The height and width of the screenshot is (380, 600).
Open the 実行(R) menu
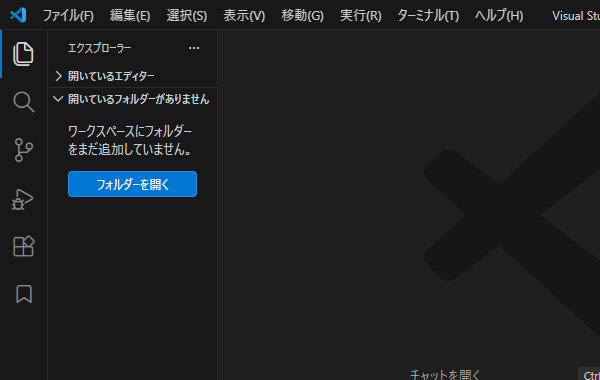coord(361,16)
